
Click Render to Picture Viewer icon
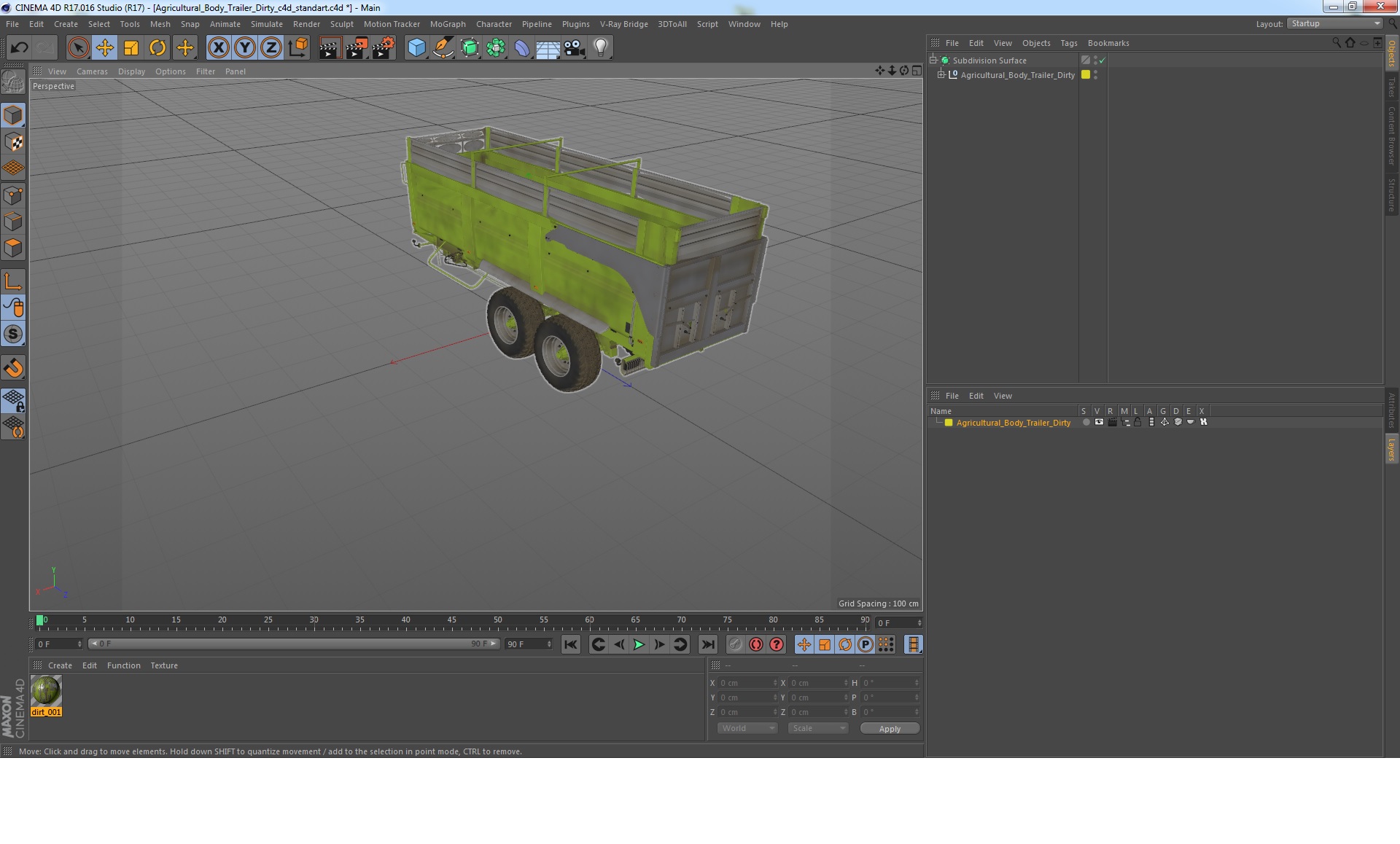356,48
